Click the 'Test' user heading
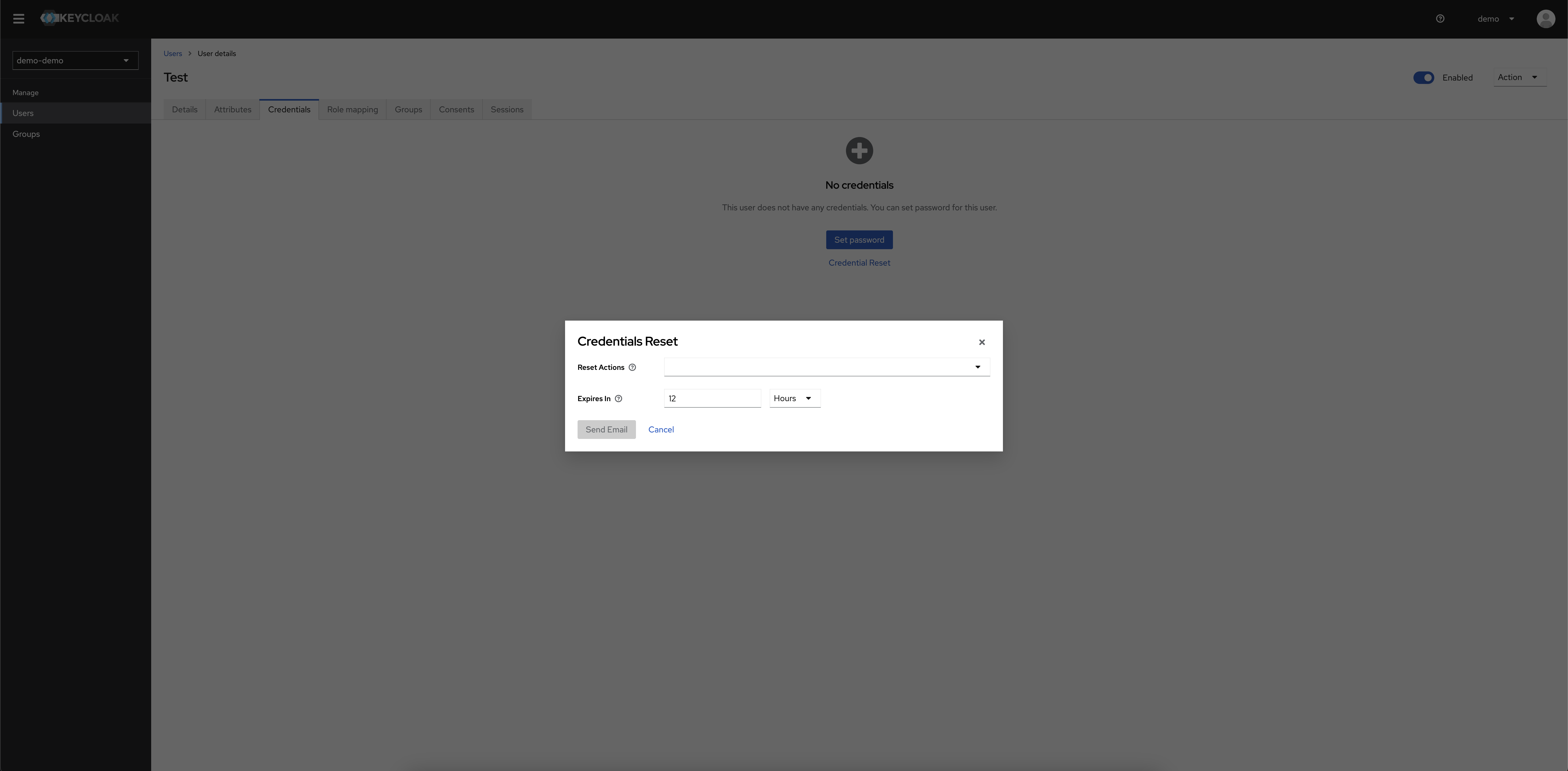This screenshot has width=1568, height=771. [x=176, y=77]
